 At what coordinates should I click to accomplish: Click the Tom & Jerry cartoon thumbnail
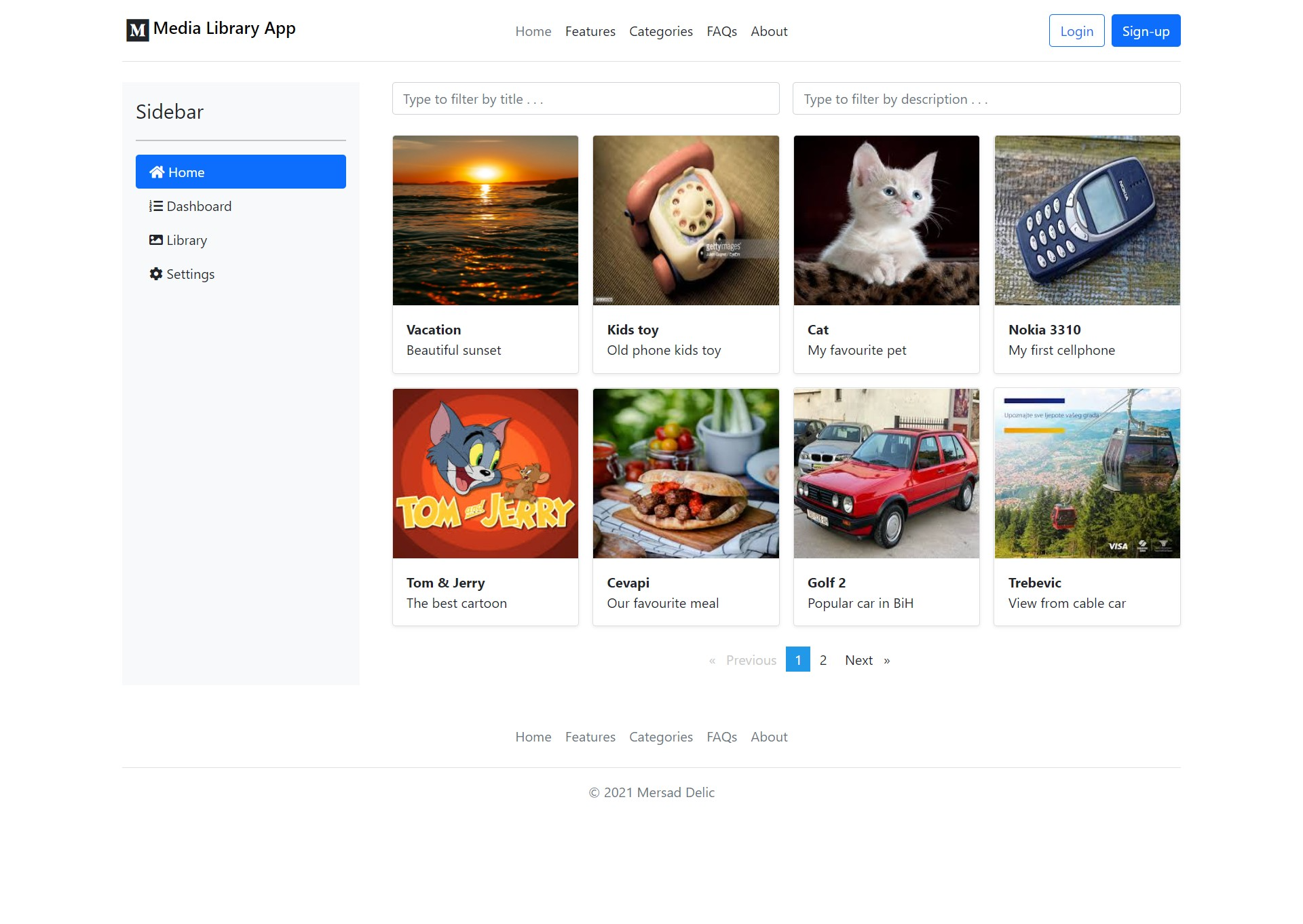485,474
